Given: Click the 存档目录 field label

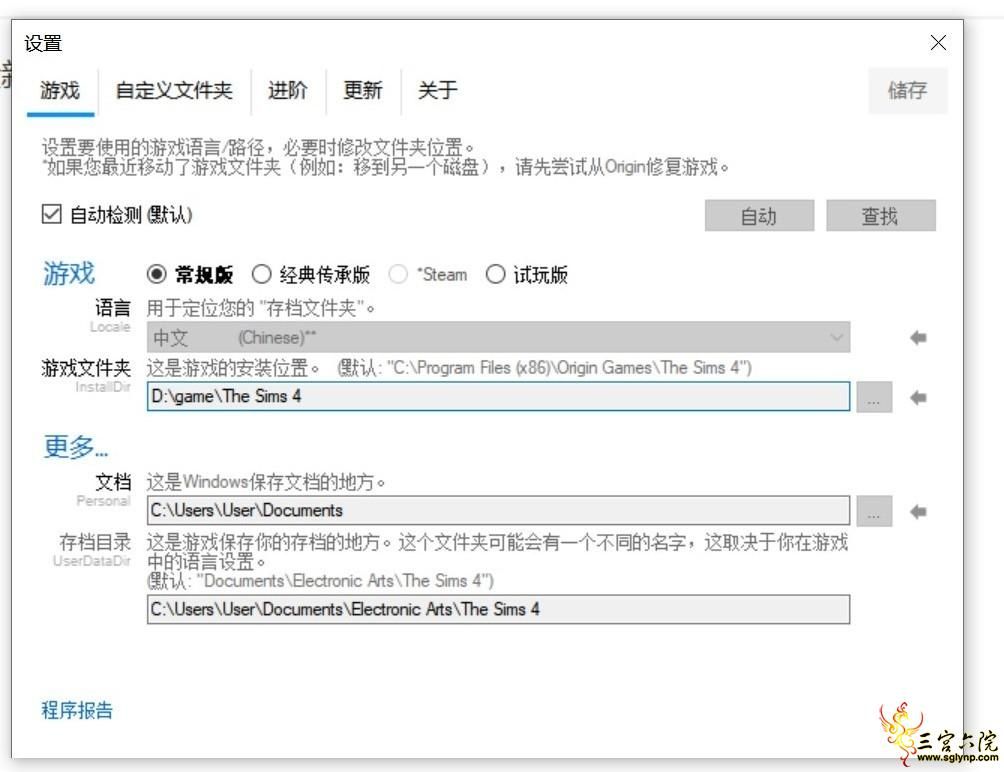Looking at the screenshot, I should pos(95,542).
